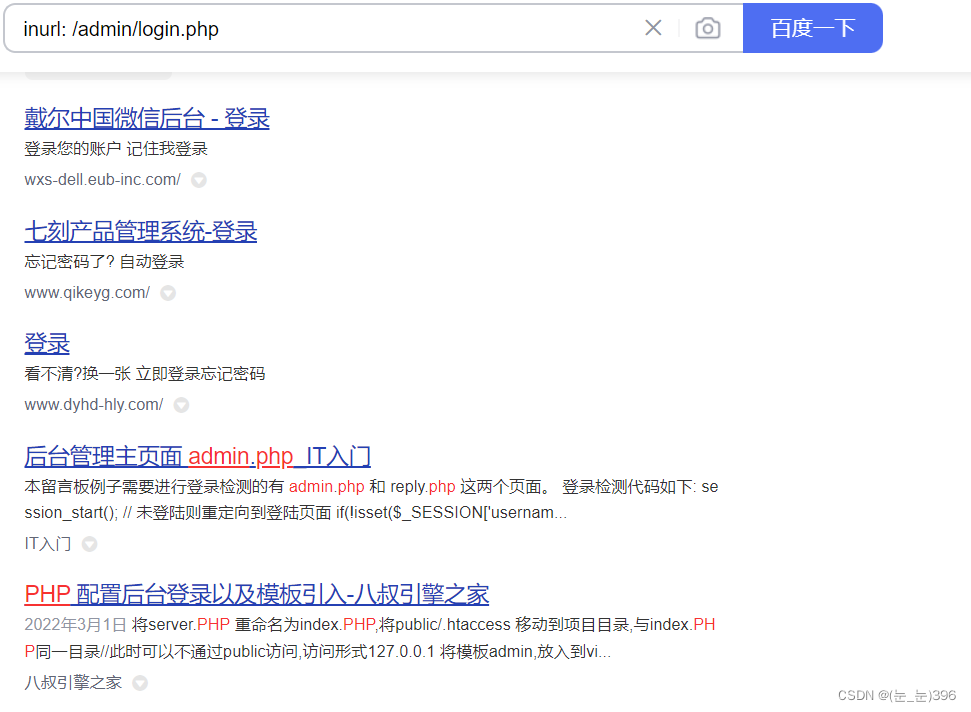Click the snippet starting 本留言板例子需要进行登录检测
The width and height of the screenshot is (971, 712).
click(x=372, y=500)
